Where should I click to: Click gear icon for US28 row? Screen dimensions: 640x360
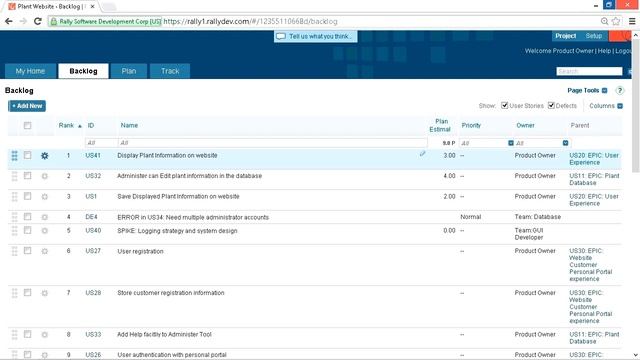pyautogui.click(x=44, y=293)
